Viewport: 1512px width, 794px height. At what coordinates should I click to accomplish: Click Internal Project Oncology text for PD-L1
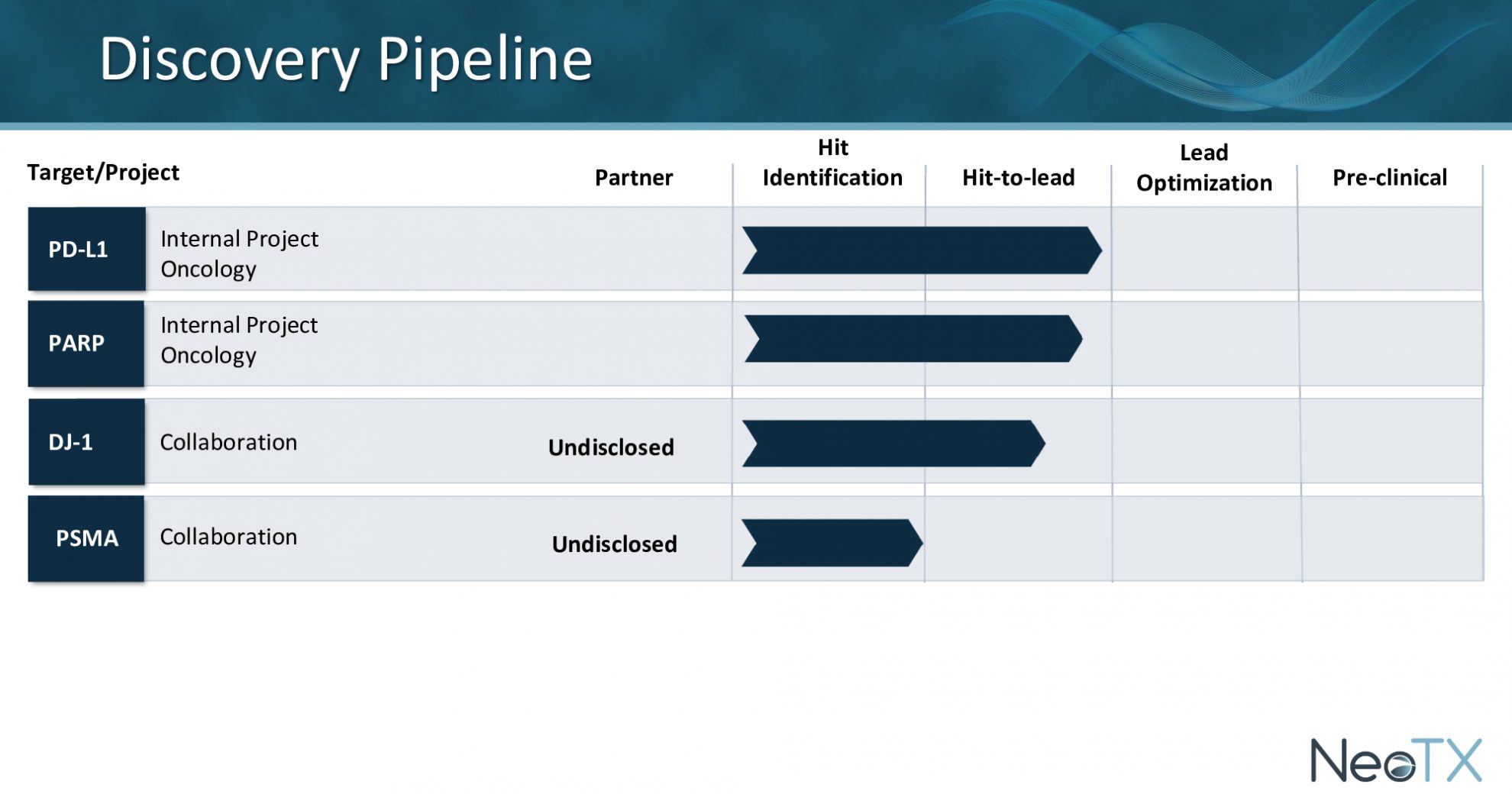click(239, 253)
